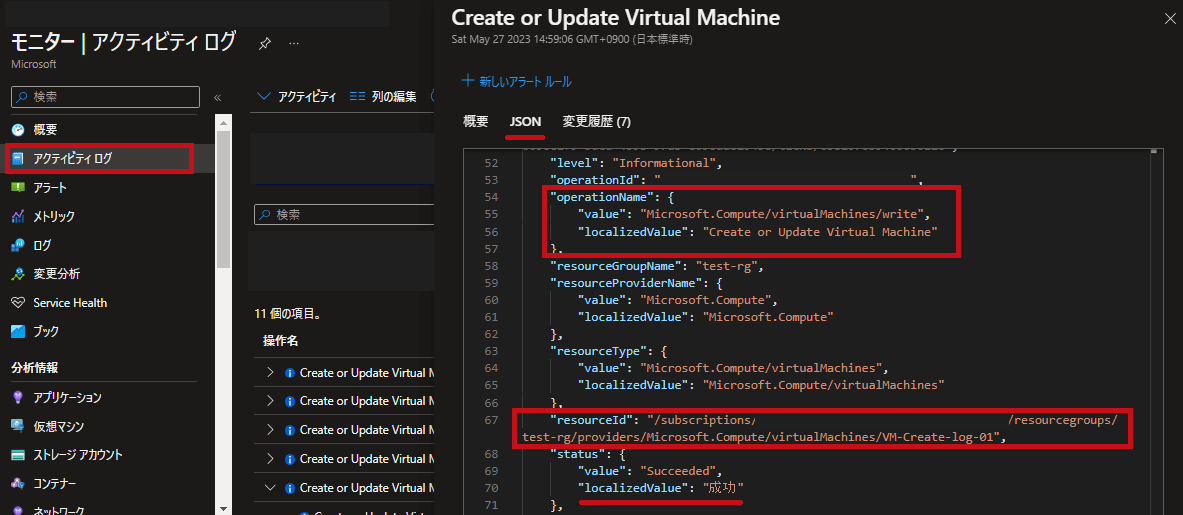Open 列の編集 column editor
The height and width of the screenshot is (515, 1183).
tap(383, 97)
